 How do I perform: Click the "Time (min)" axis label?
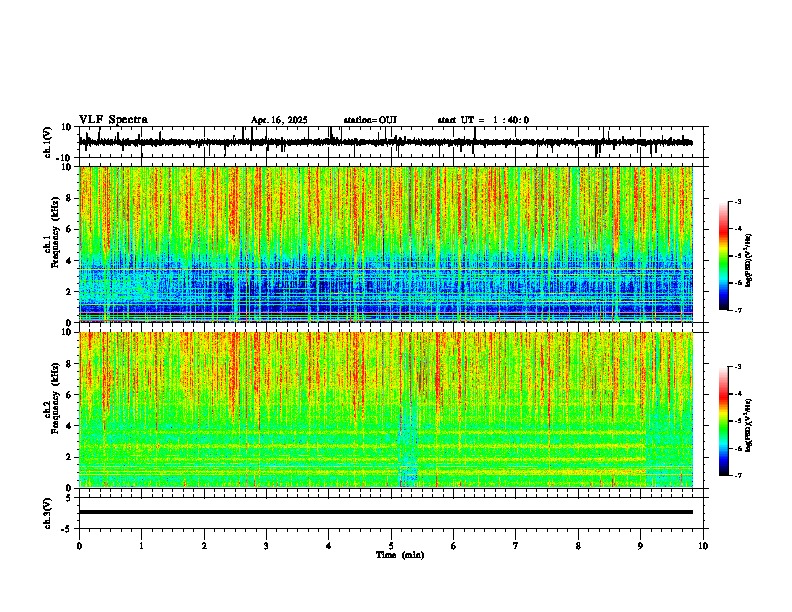(400, 555)
